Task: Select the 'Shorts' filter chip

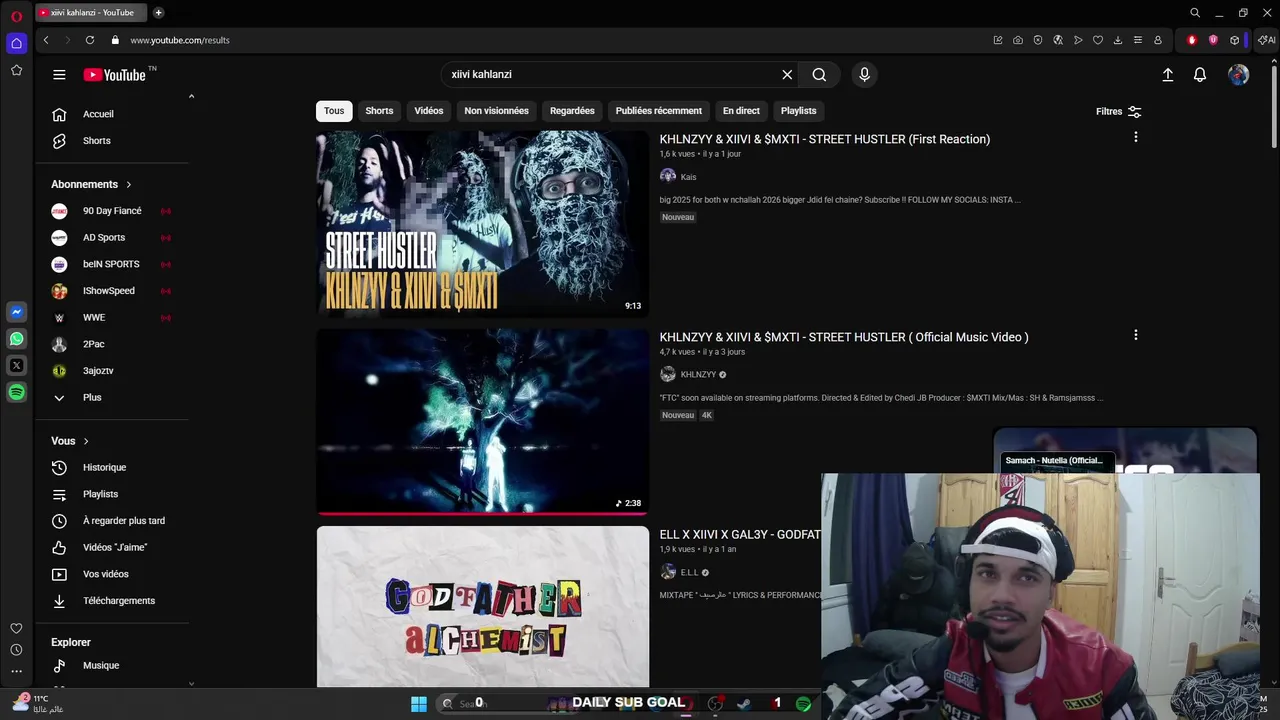Action: point(379,111)
